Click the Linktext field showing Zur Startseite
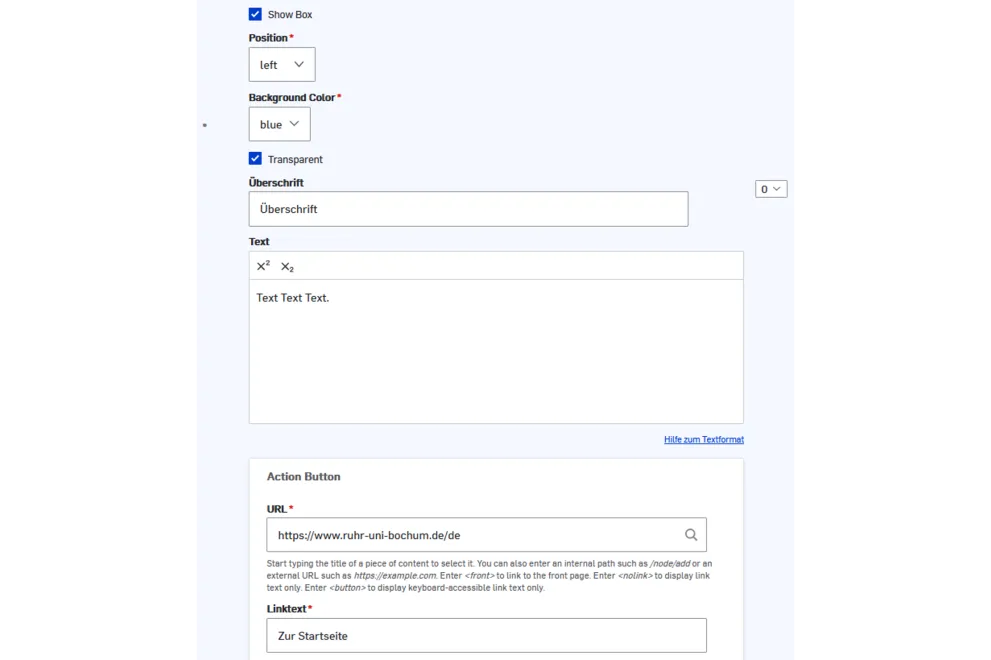The image size is (991, 660). pyautogui.click(x=486, y=635)
